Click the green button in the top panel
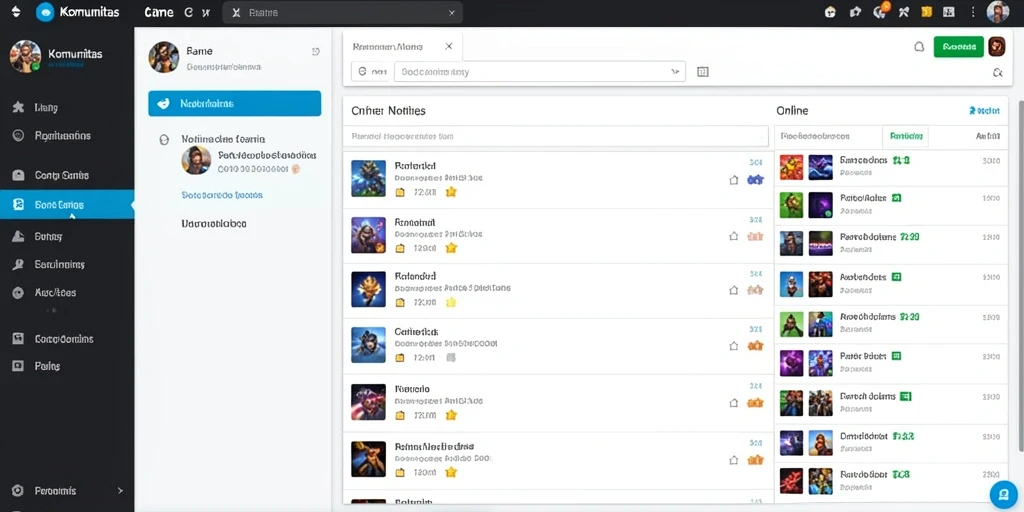The height and width of the screenshot is (512, 1024). 959,46
